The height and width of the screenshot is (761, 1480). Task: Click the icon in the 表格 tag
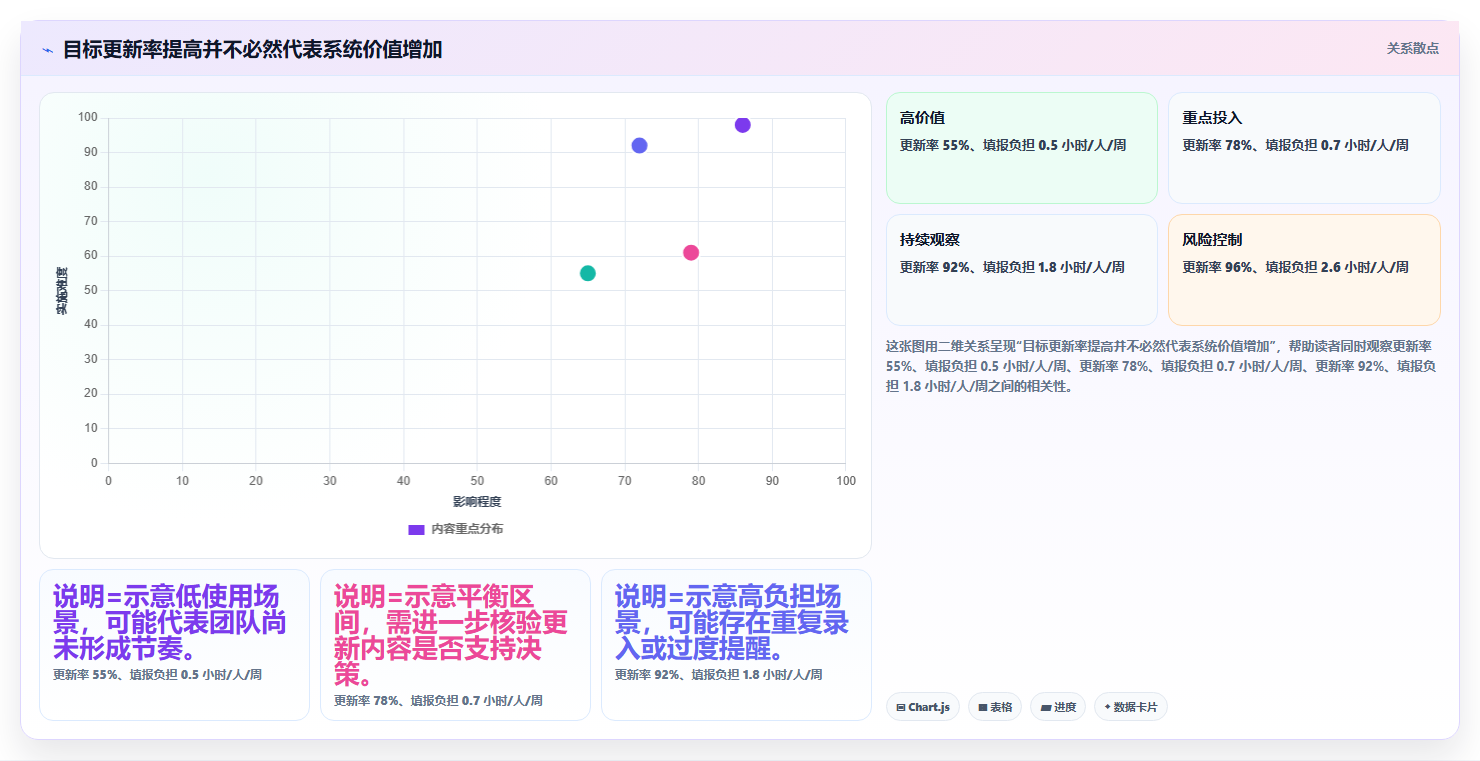(x=983, y=707)
